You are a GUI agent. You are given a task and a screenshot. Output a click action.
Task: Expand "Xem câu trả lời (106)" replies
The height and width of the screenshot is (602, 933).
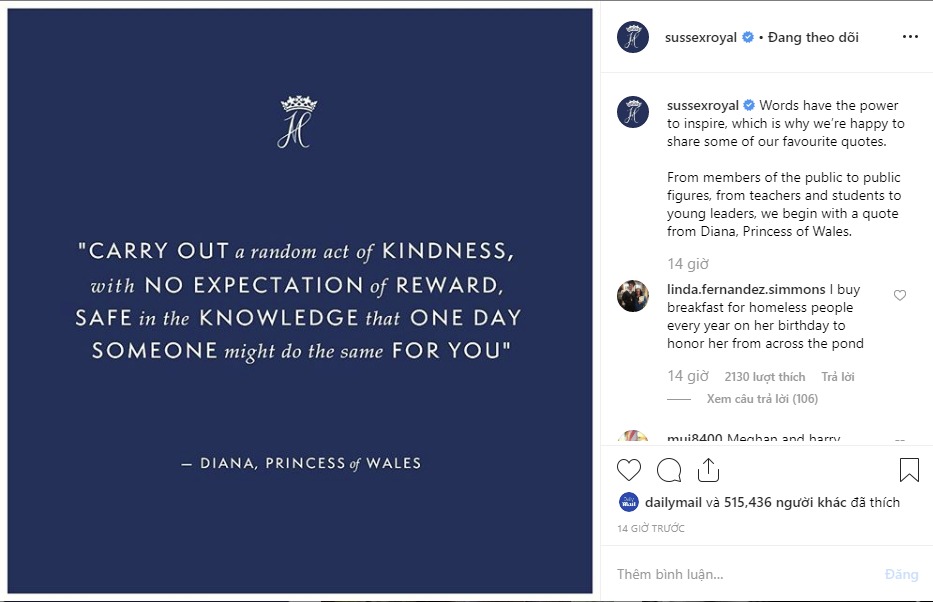click(x=762, y=399)
